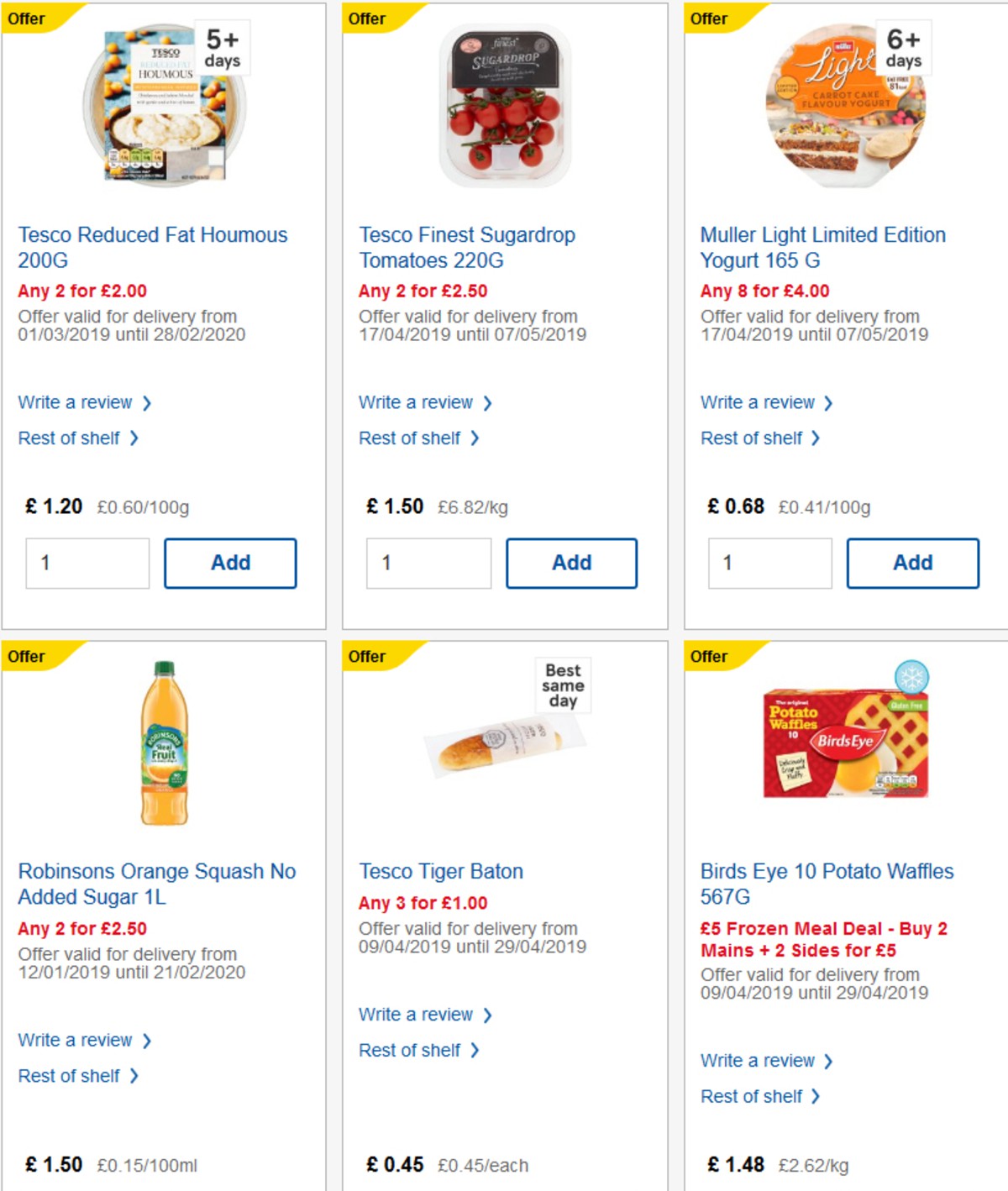1008x1191 pixels.
Task: Open the Birds Eye 10 Potato Waffles product page
Action: click(827, 884)
